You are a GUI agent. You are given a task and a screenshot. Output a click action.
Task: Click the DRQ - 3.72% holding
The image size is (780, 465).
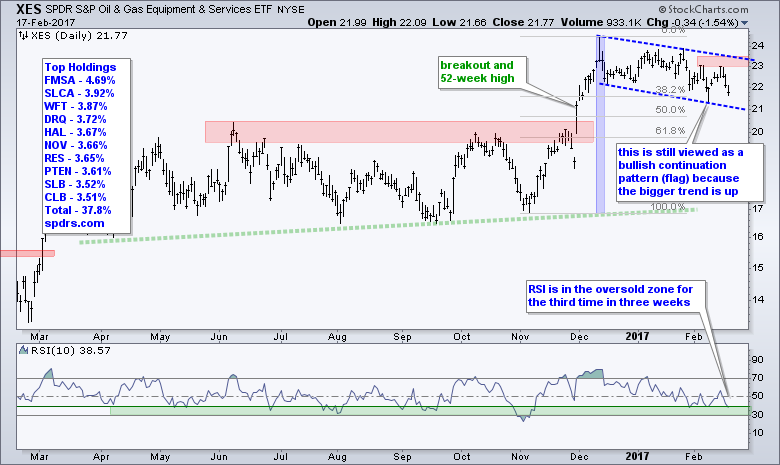(x=75, y=119)
